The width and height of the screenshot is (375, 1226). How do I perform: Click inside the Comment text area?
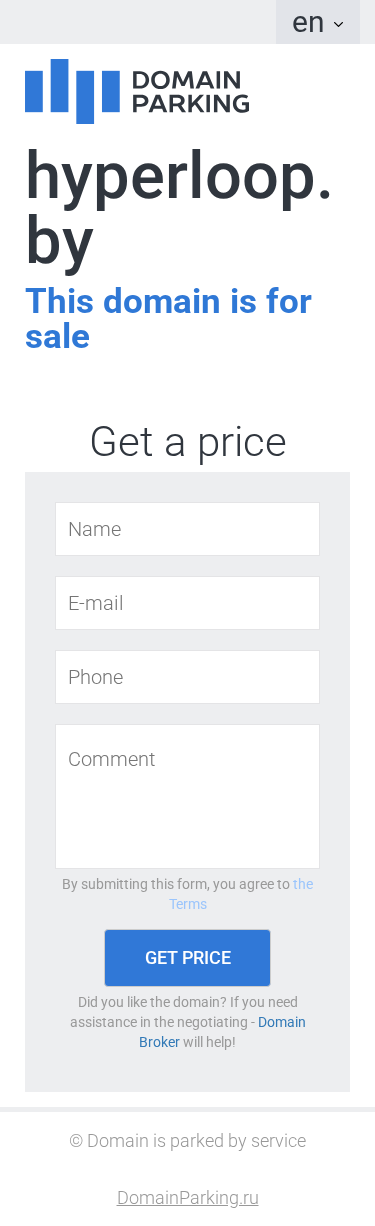(x=187, y=796)
